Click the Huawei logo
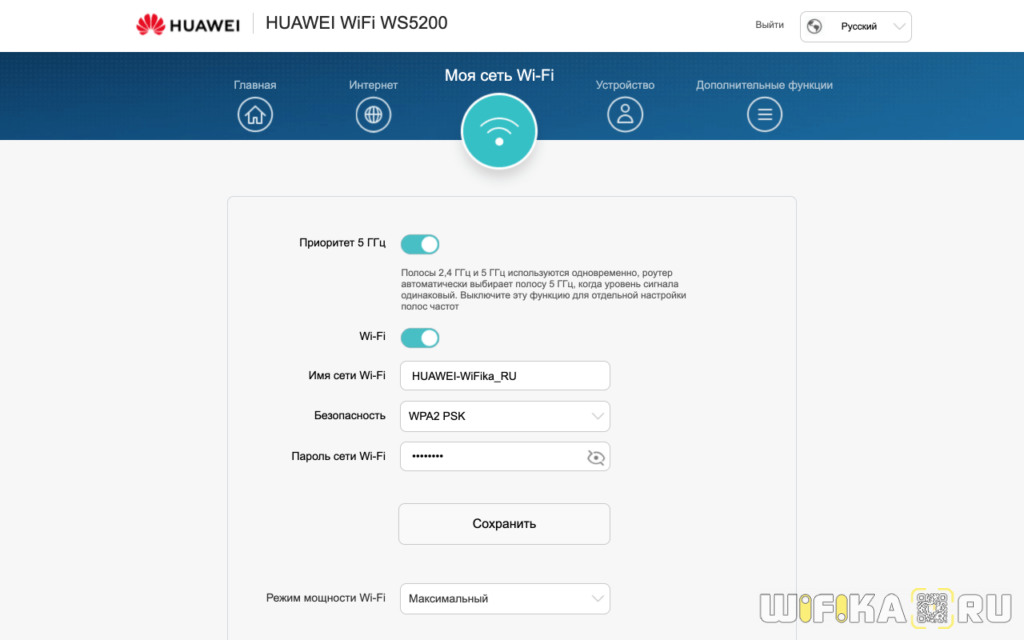The image size is (1024, 640). pos(188,25)
